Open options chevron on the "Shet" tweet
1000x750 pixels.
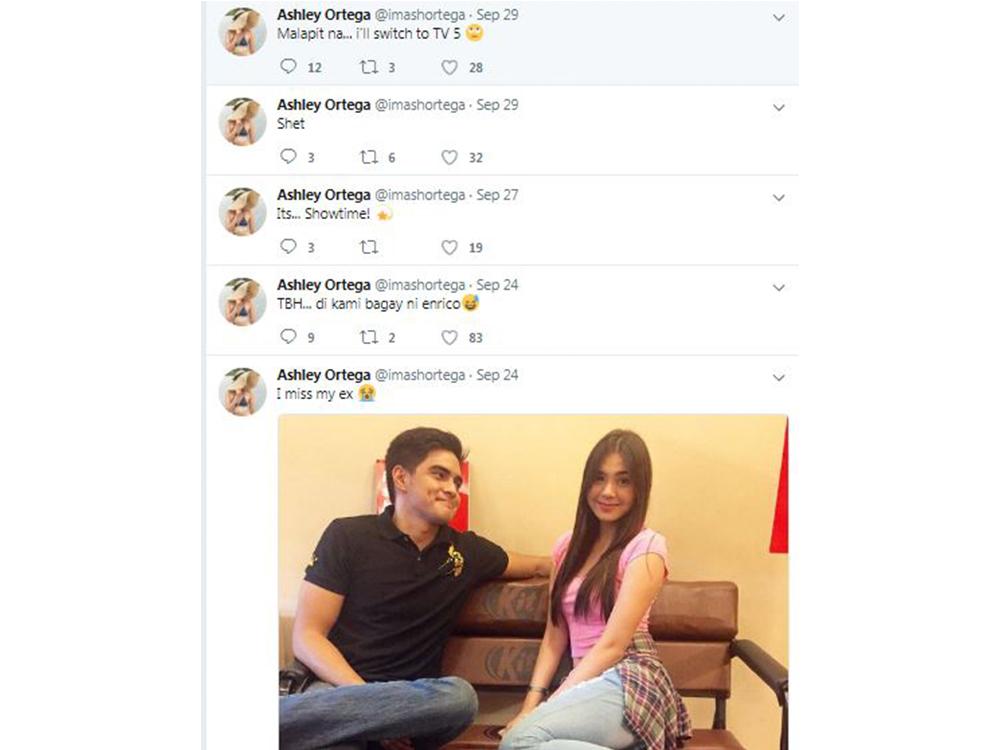[779, 108]
